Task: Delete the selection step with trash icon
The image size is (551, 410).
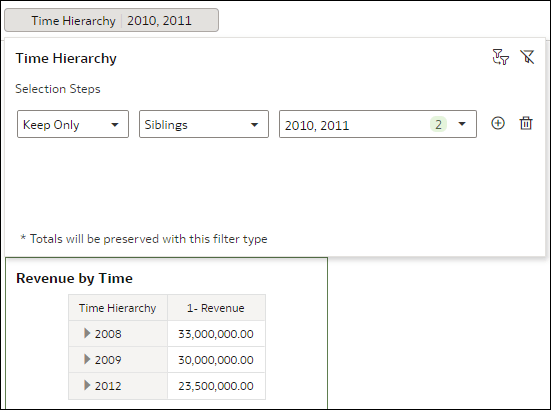Action: [526, 123]
